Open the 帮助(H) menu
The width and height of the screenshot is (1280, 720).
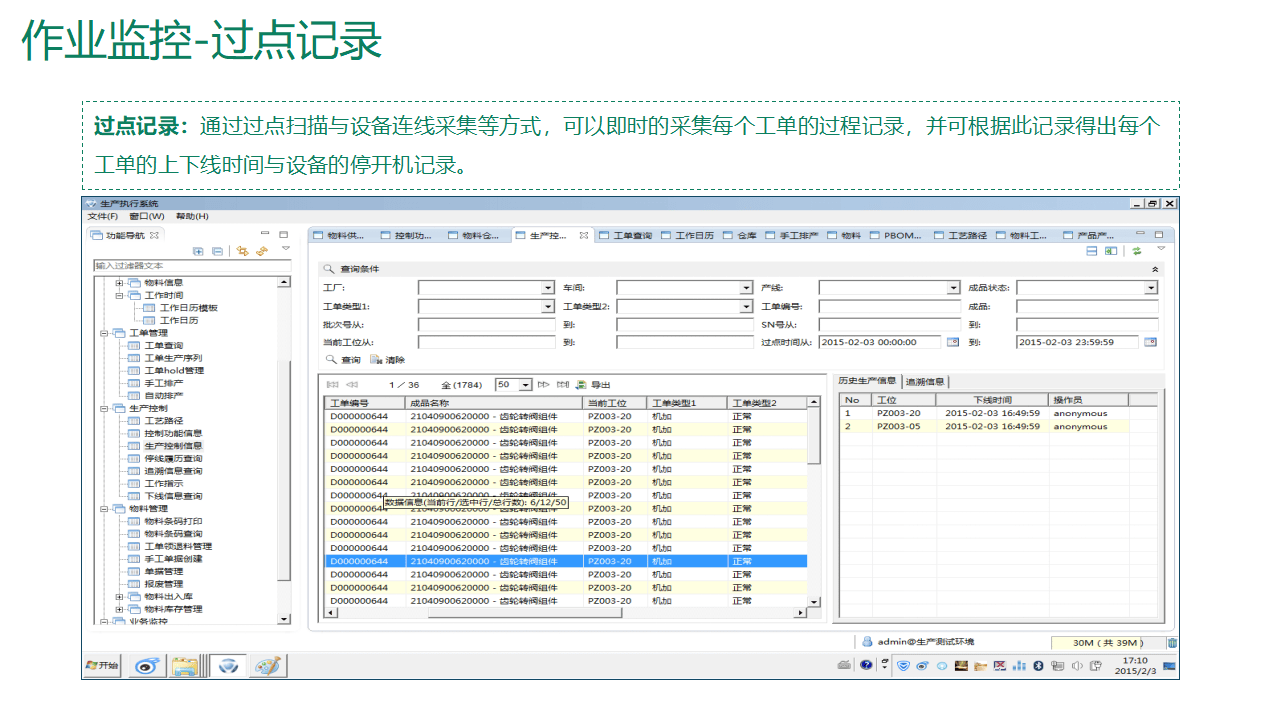tap(192, 216)
